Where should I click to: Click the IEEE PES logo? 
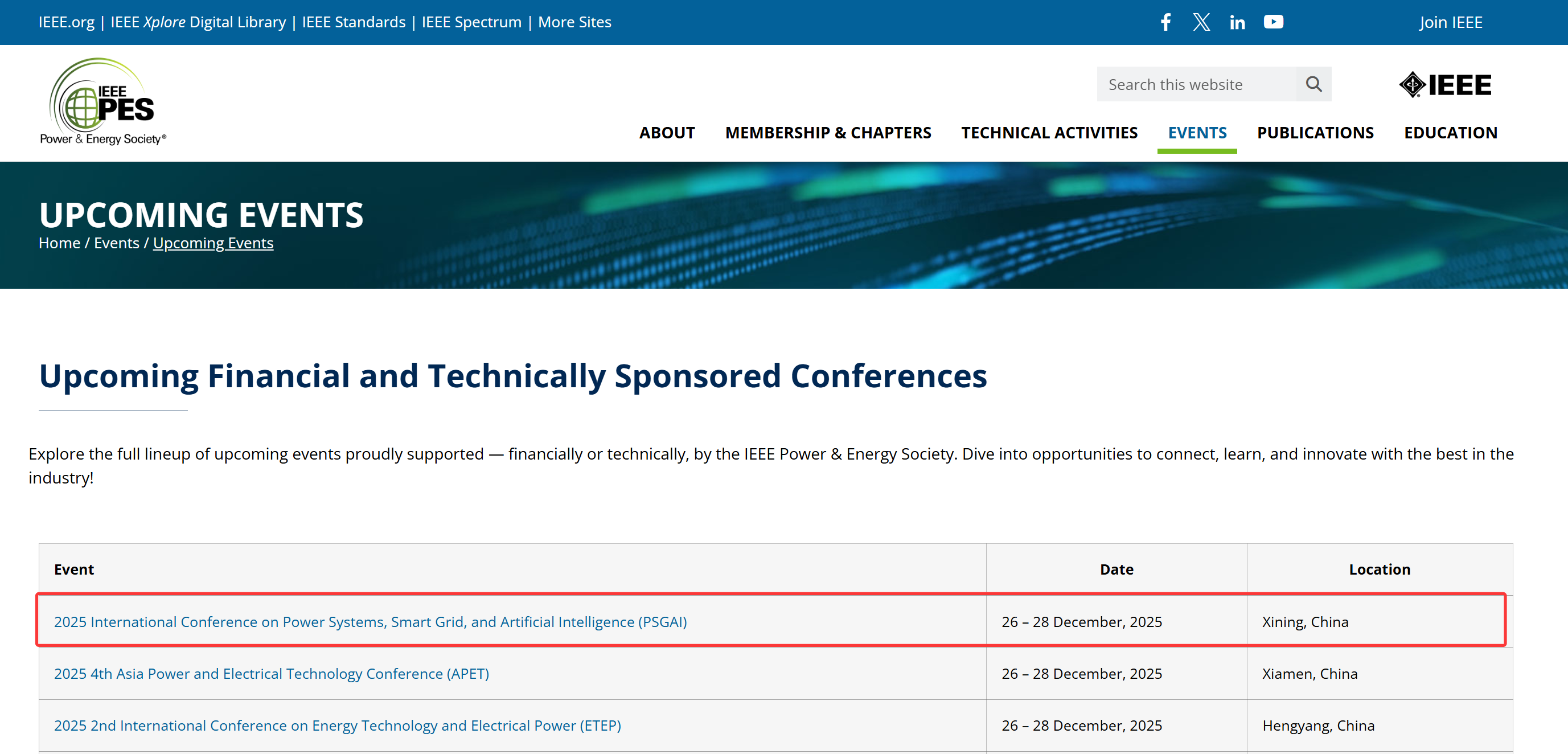[102, 102]
